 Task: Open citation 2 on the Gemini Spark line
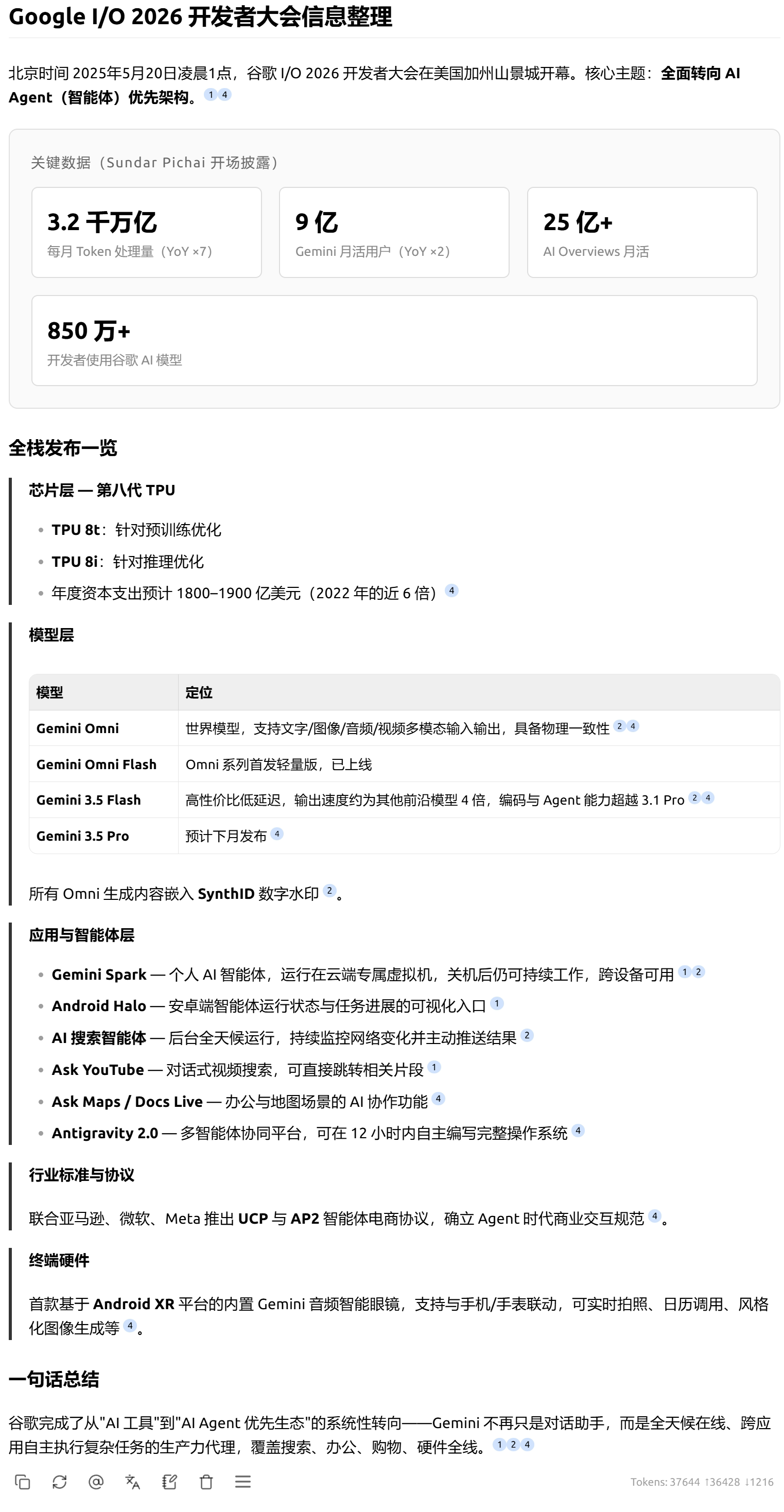pyautogui.click(x=699, y=971)
